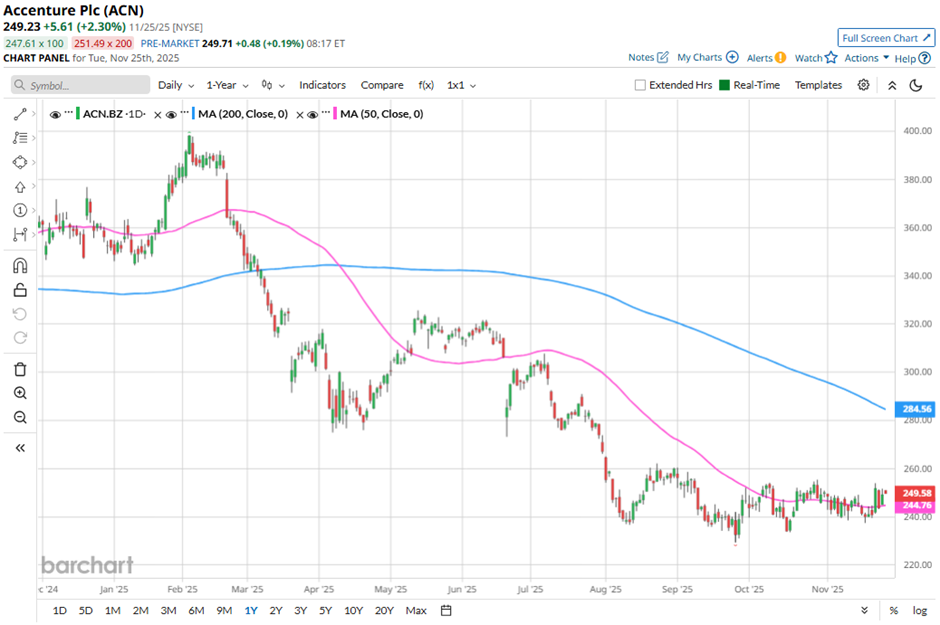Open the Indicators menu
Screen dimensions: 940x625
(x=322, y=85)
